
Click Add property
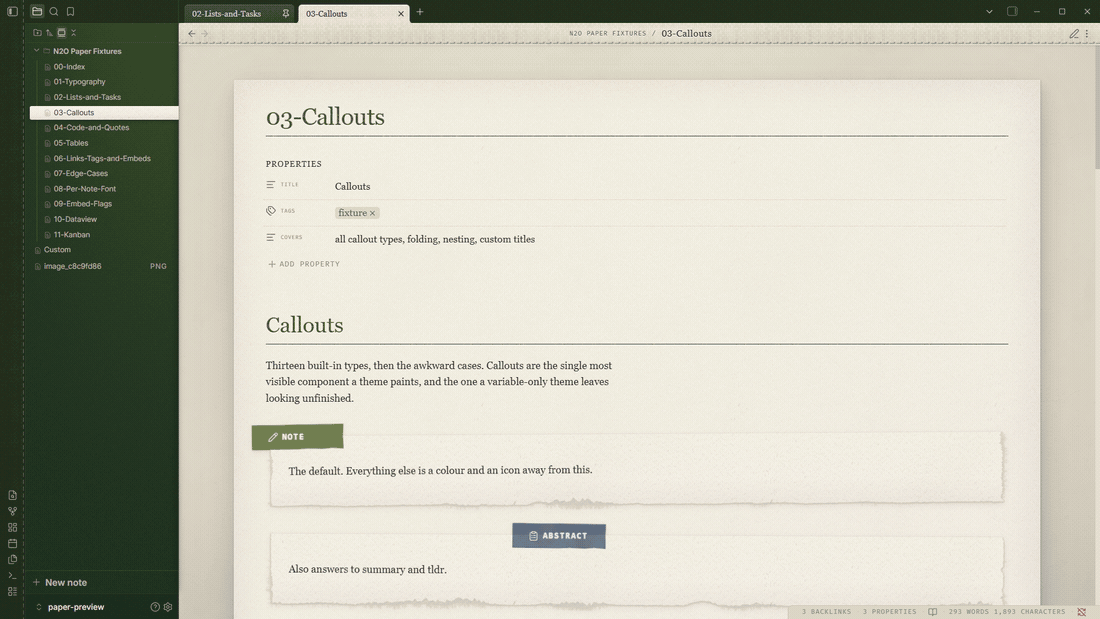tap(304, 264)
